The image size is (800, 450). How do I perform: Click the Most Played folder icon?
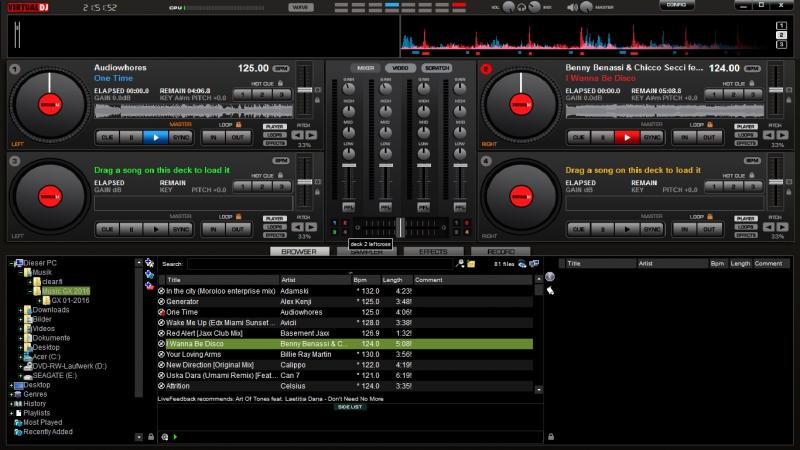[x=16, y=423]
